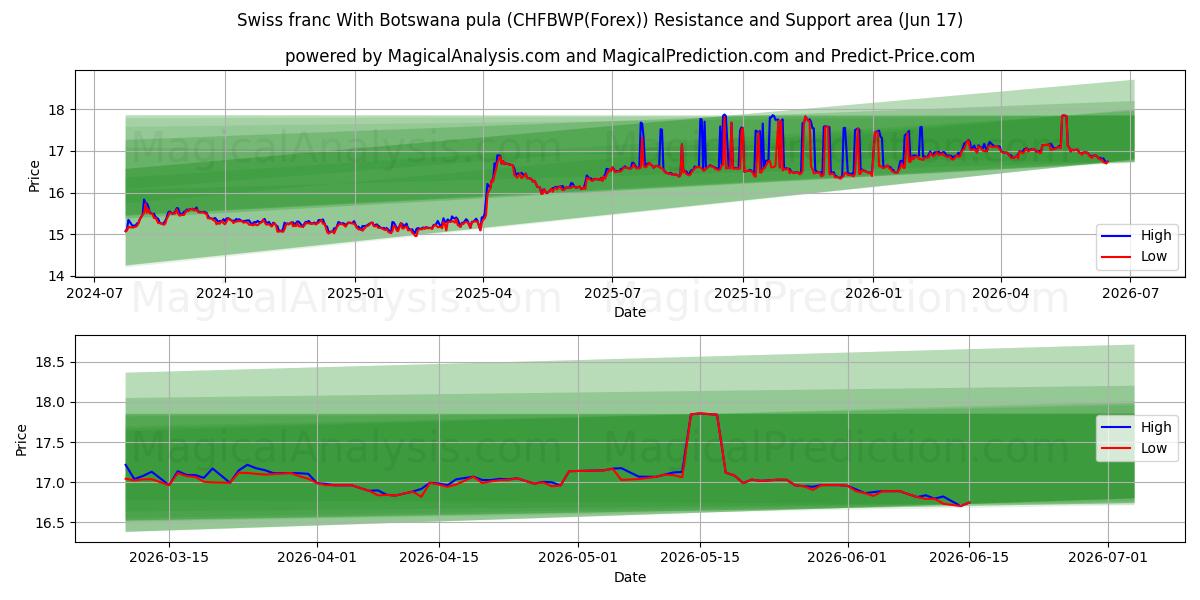Image resolution: width=1200 pixels, height=600 pixels.
Task: Click the '2025-01' date tick label
Action: tap(355, 295)
